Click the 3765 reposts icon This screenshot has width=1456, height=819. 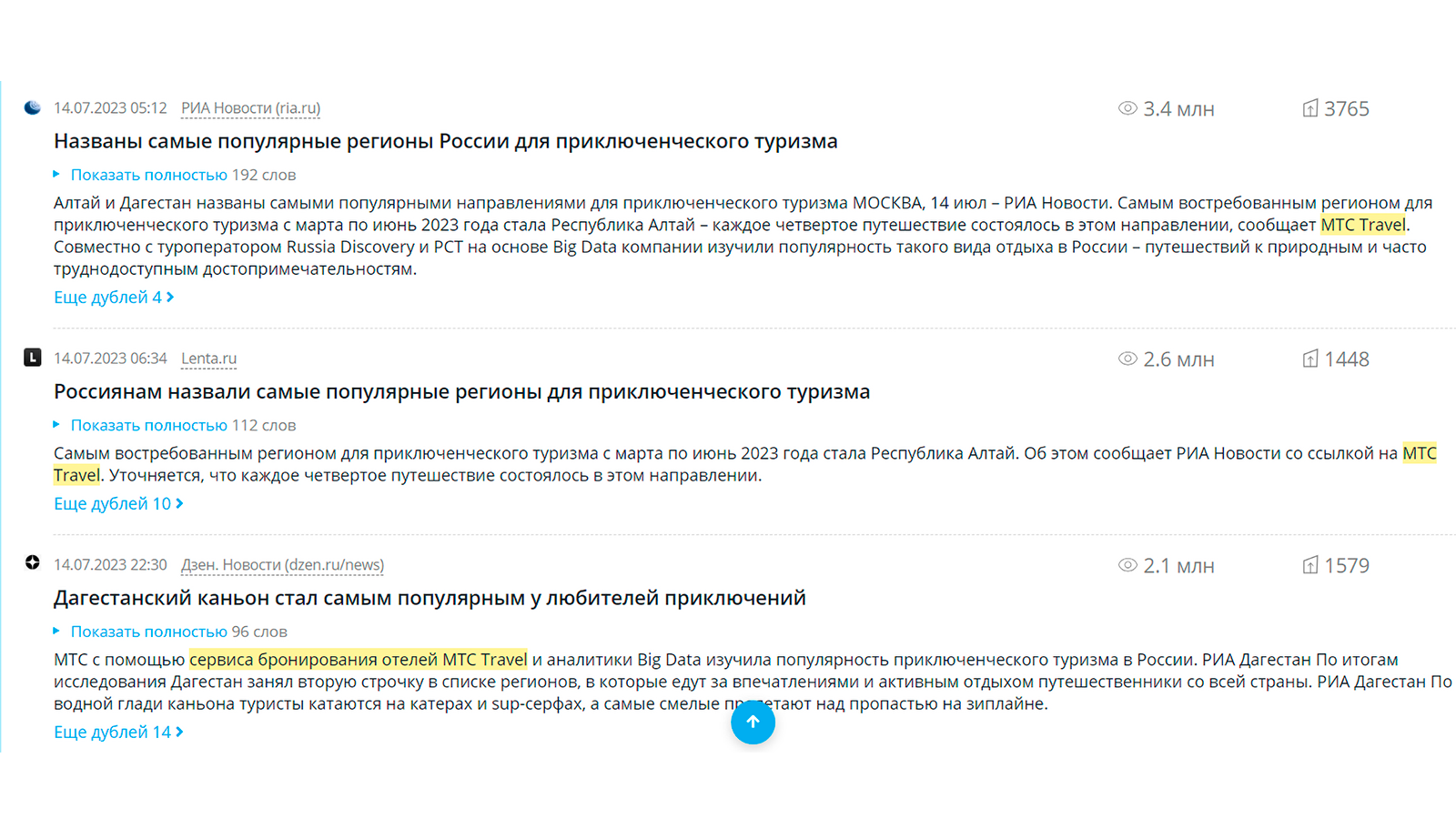coord(1309,108)
